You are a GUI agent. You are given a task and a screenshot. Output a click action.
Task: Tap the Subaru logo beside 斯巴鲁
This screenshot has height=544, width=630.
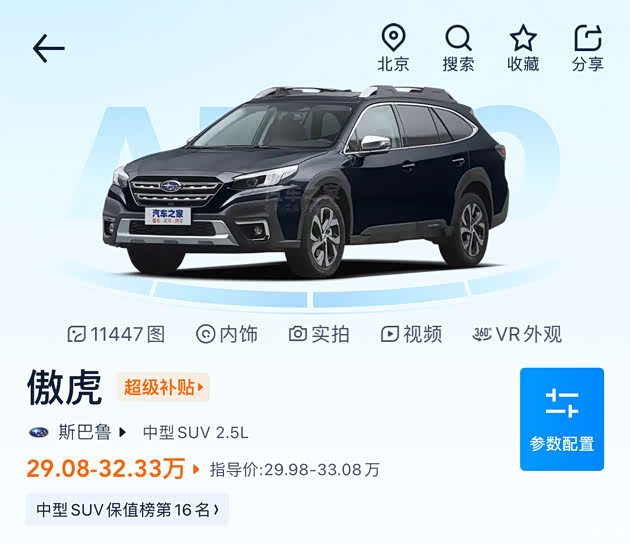pyautogui.click(x=39, y=433)
